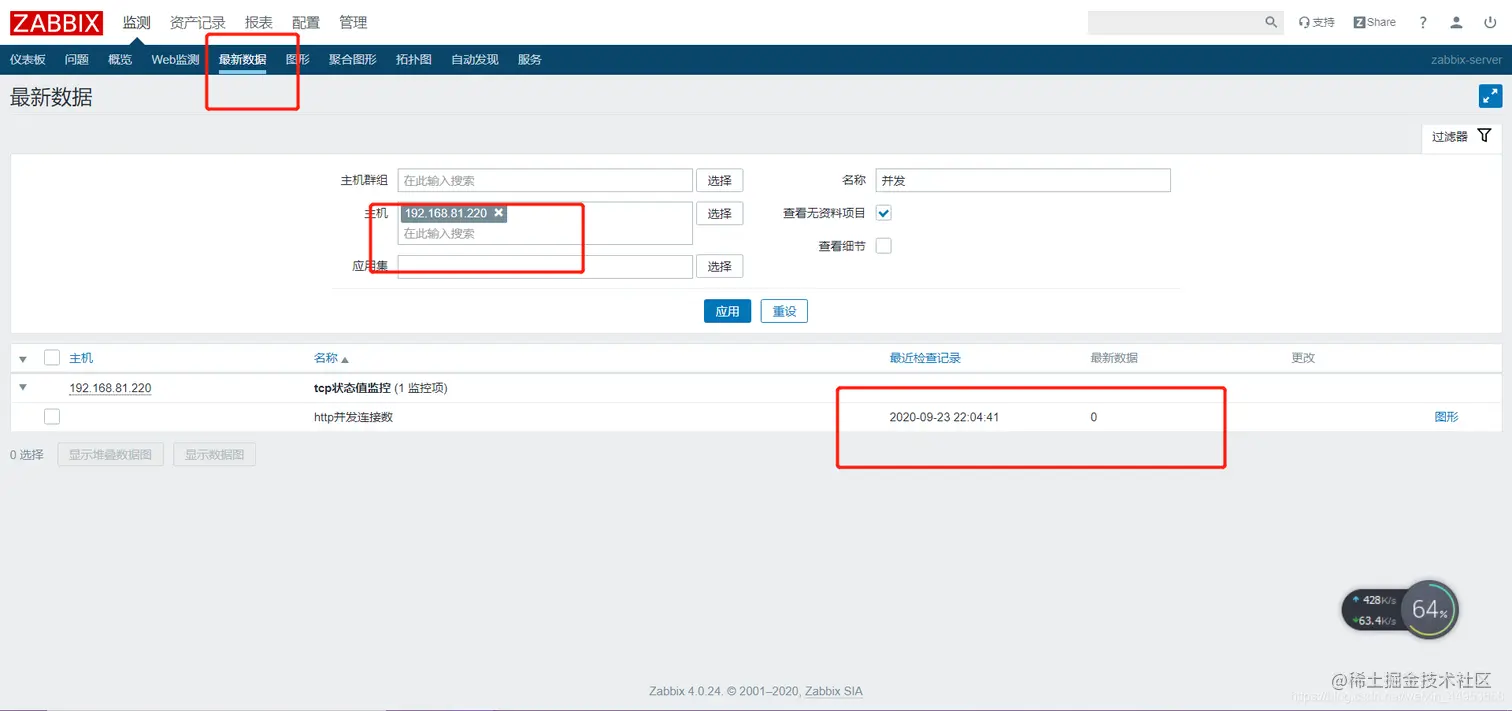Go to the 概览 submenu
Screen dimensions: 1512x711
[120, 60]
